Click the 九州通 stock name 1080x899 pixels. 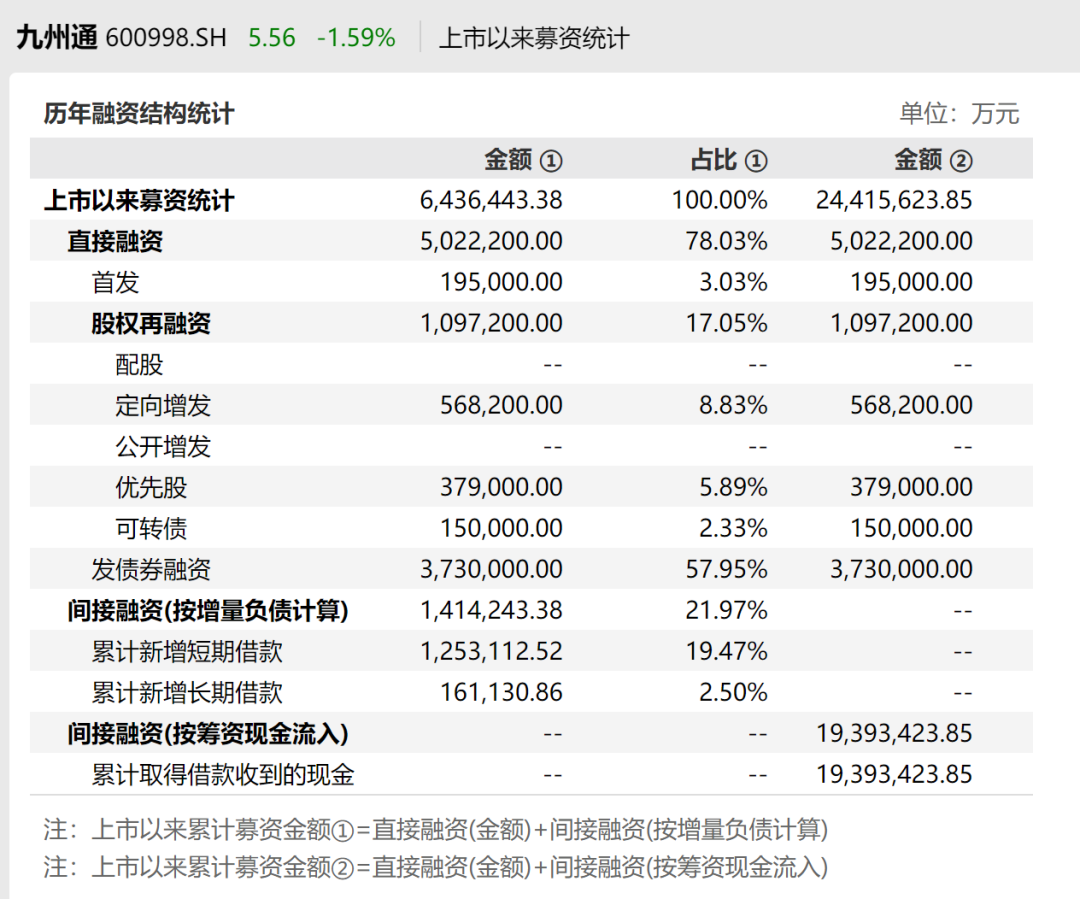pyautogui.click(x=57, y=37)
